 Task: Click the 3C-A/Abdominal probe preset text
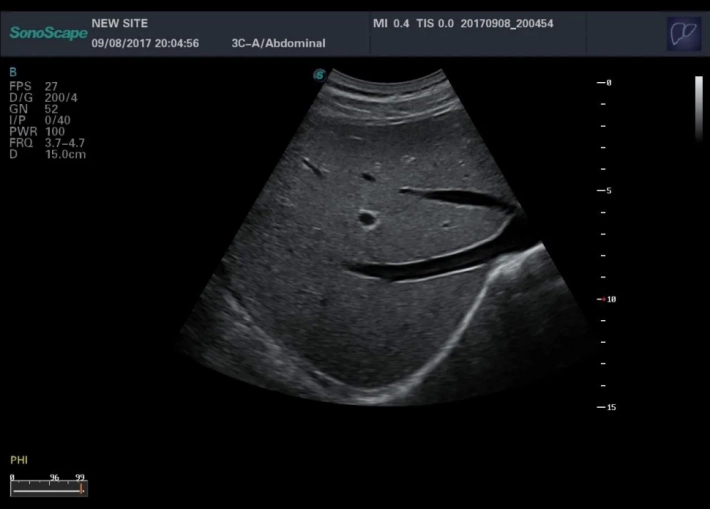point(278,43)
